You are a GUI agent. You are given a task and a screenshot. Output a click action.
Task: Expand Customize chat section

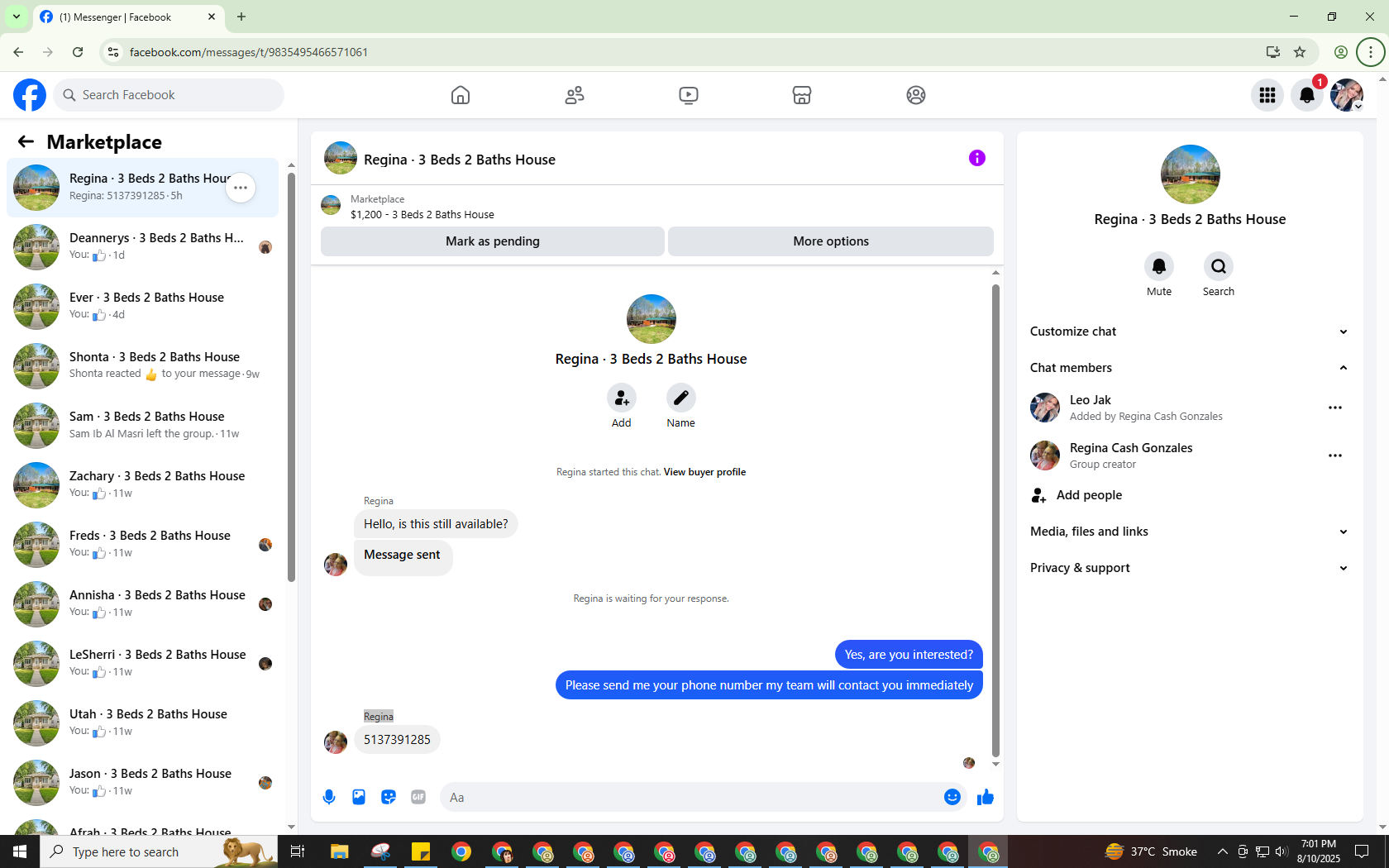pos(1190,331)
